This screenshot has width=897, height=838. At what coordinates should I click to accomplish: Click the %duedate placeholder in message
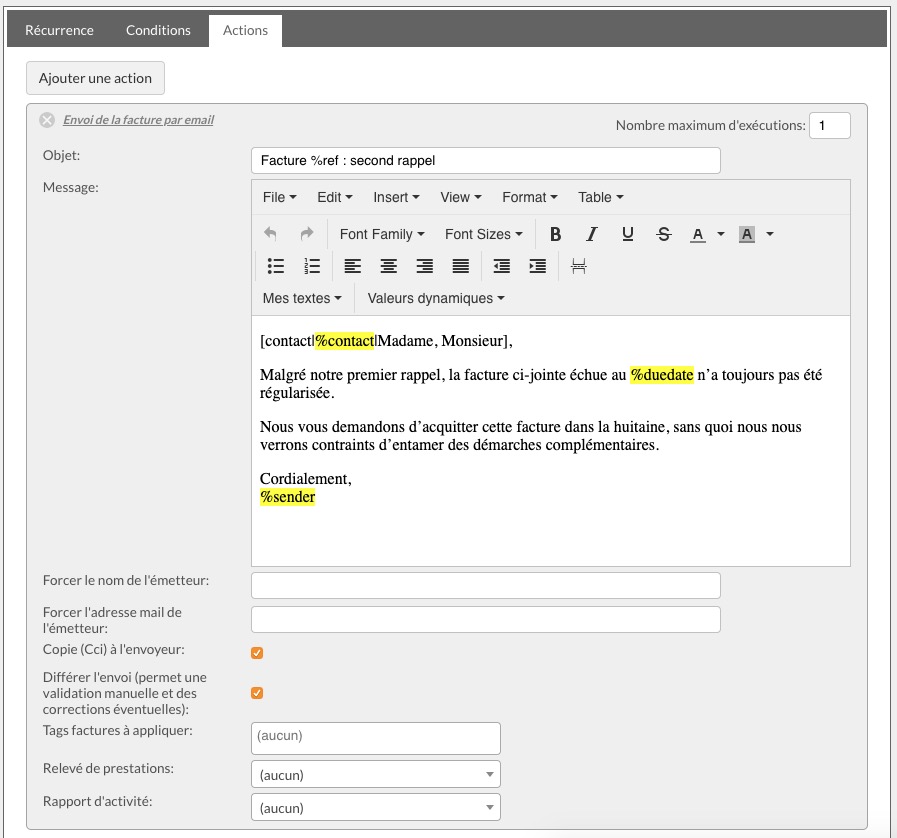(662, 375)
